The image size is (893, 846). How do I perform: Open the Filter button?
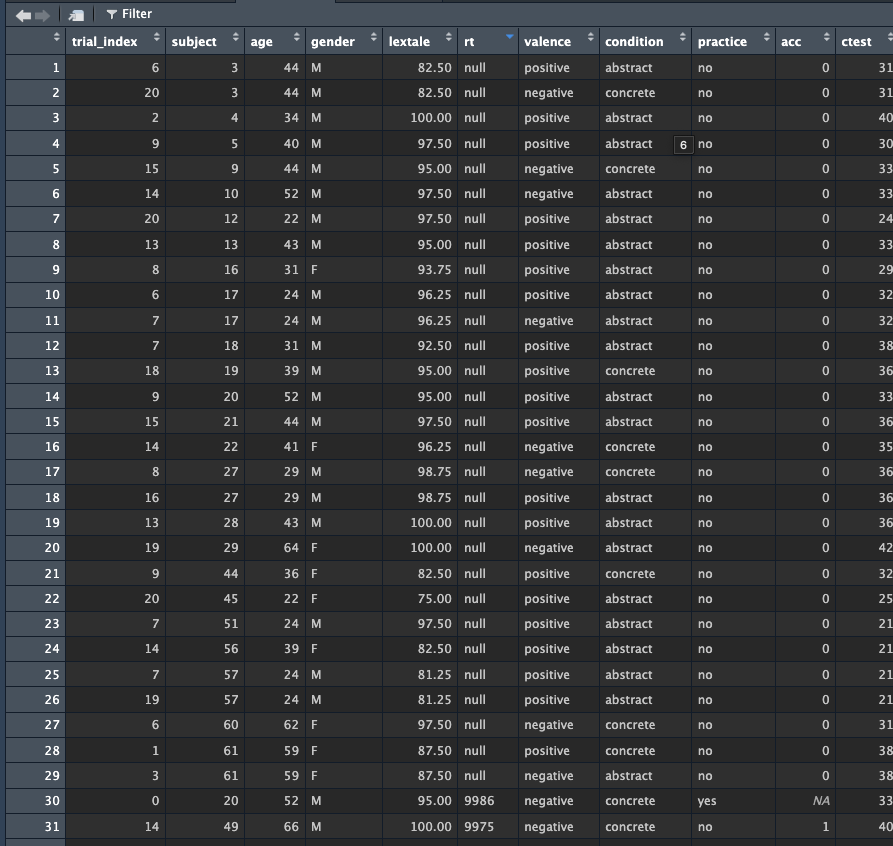point(129,14)
